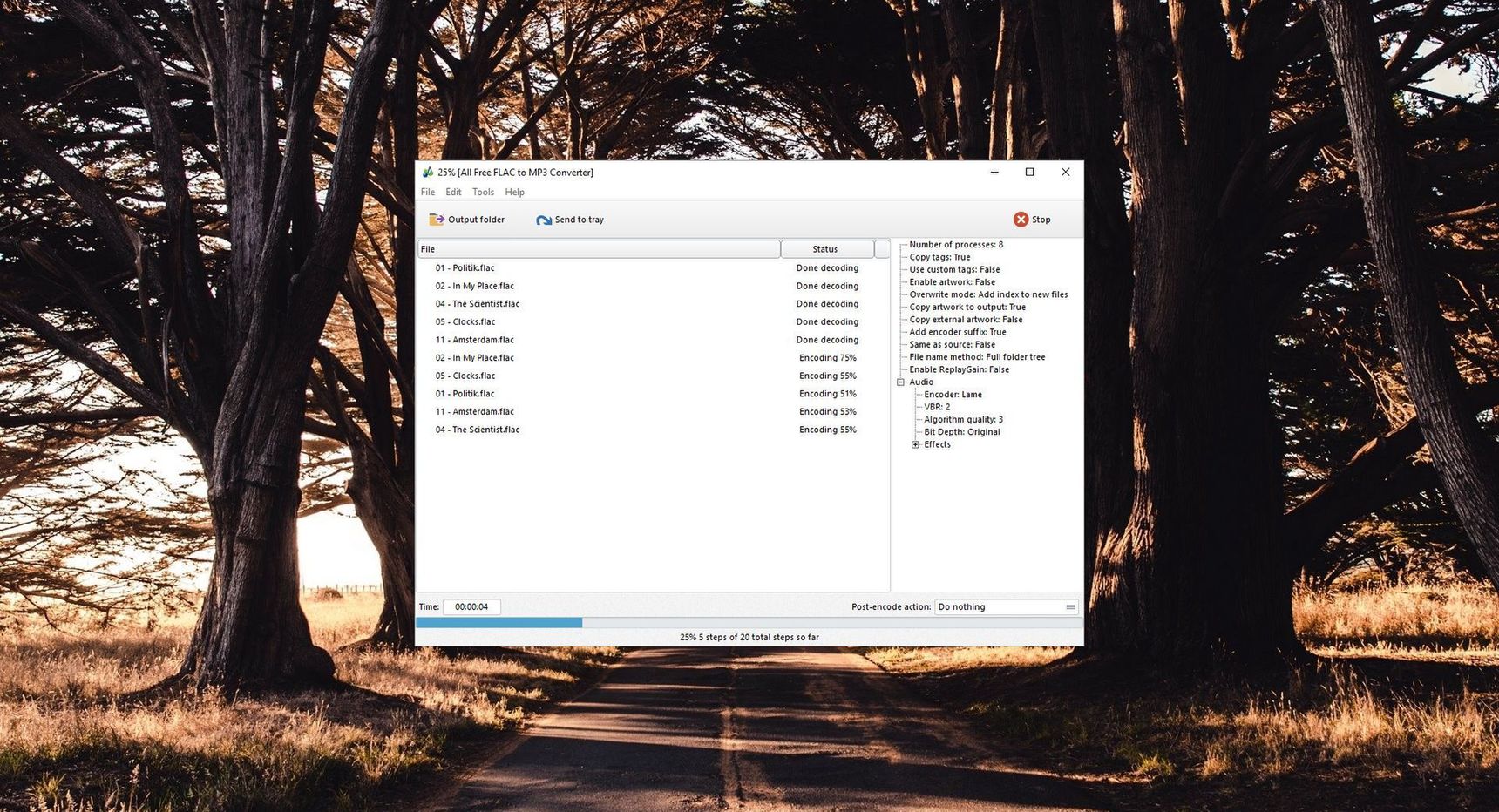The height and width of the screenshot is (812, 1499).
Task: Click Use custom tags: False setting
Action: click(954, 270)
